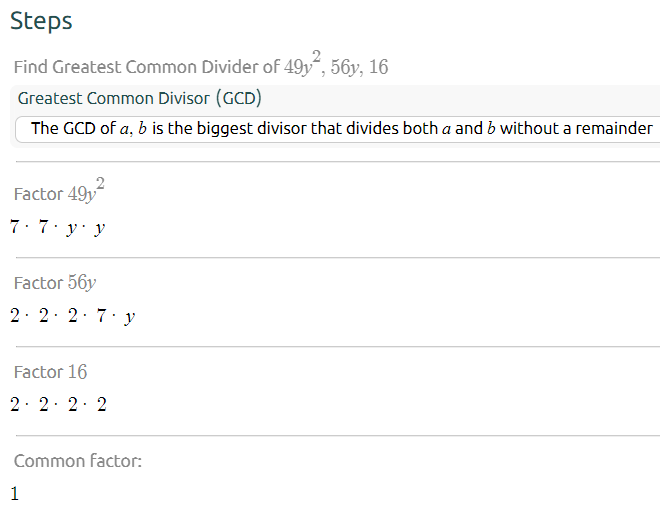The image size is (660, 516).
Task: Click the expression "49y², 56y, 16" in the first step
Action: [336, 67]
